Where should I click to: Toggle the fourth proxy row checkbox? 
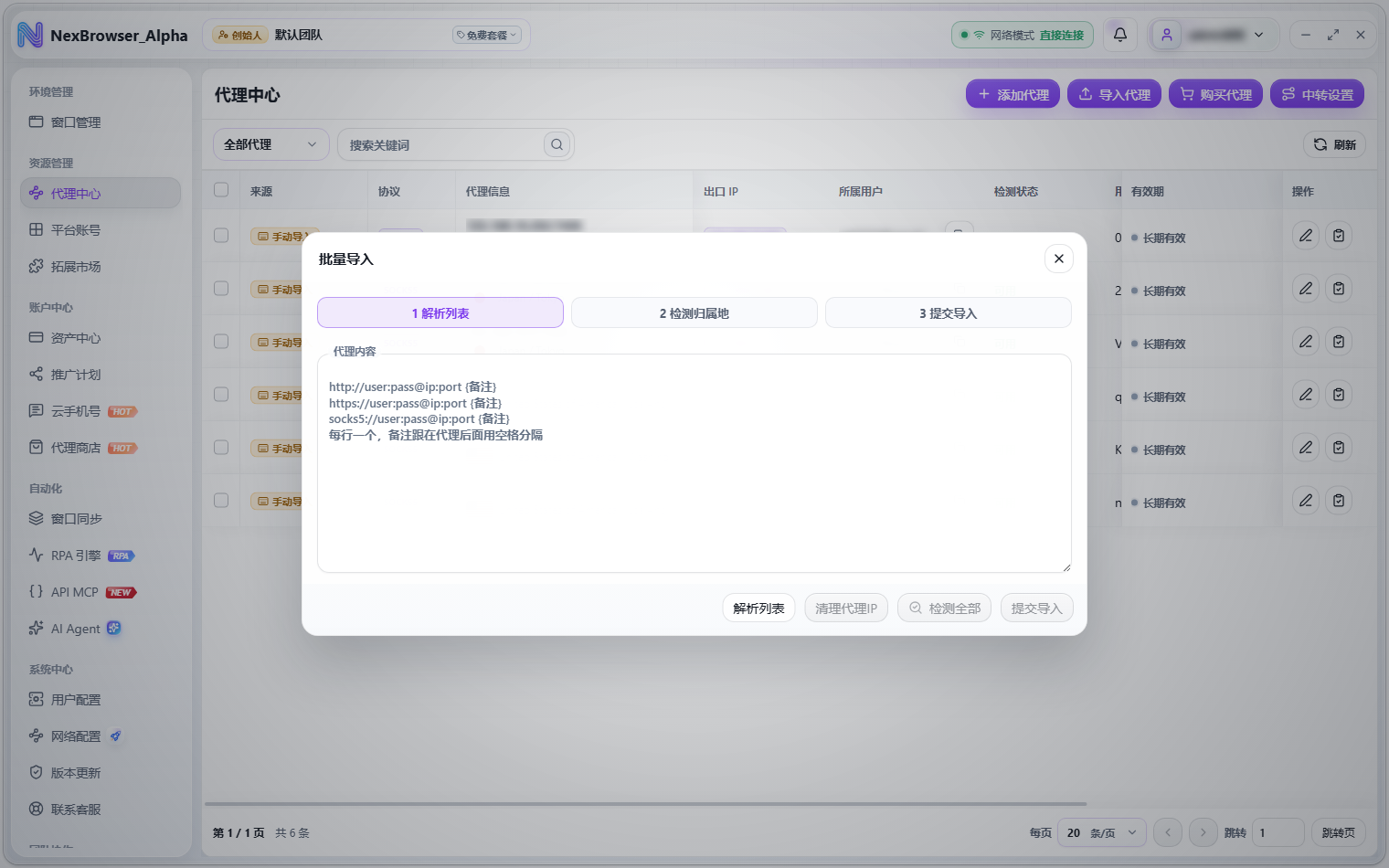[221, 394]
